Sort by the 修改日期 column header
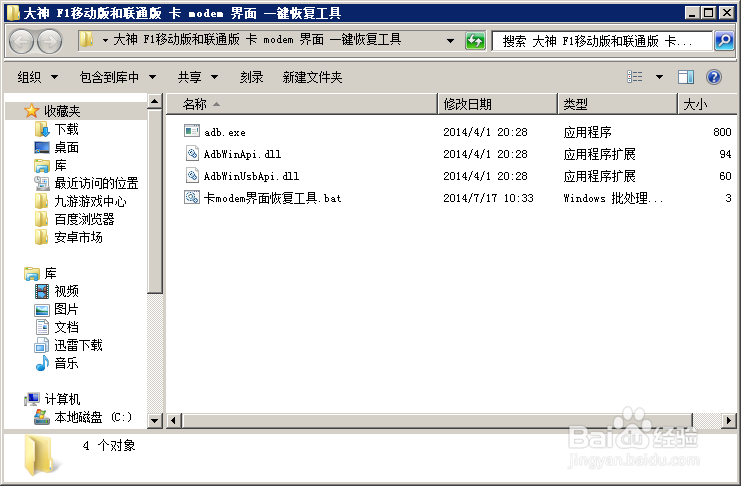 click(498, 104)
